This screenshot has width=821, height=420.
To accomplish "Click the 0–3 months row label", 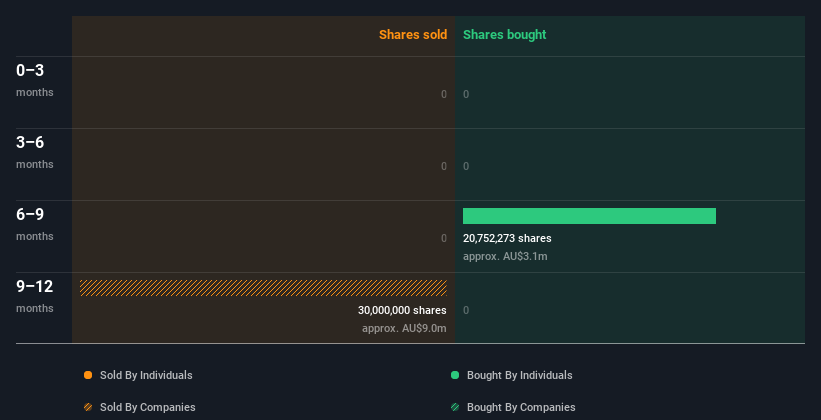I will pos(35,80).
